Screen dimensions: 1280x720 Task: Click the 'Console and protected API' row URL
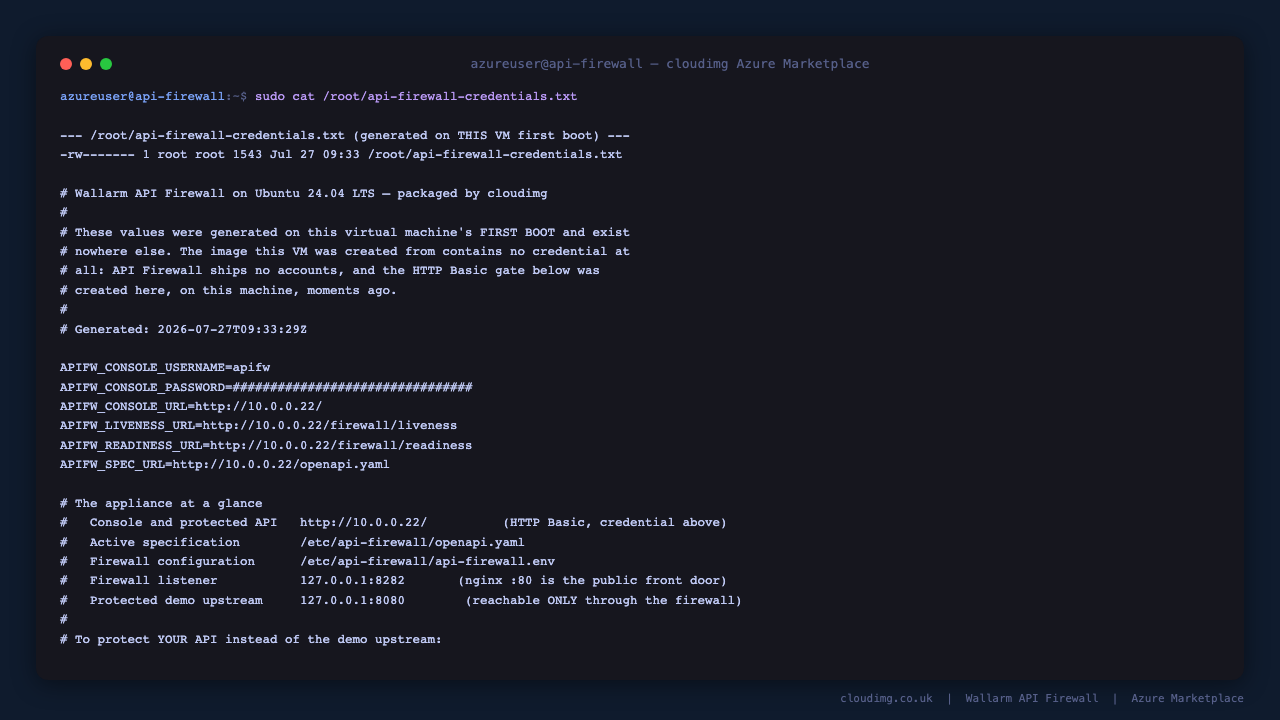(x=364, y=523)
